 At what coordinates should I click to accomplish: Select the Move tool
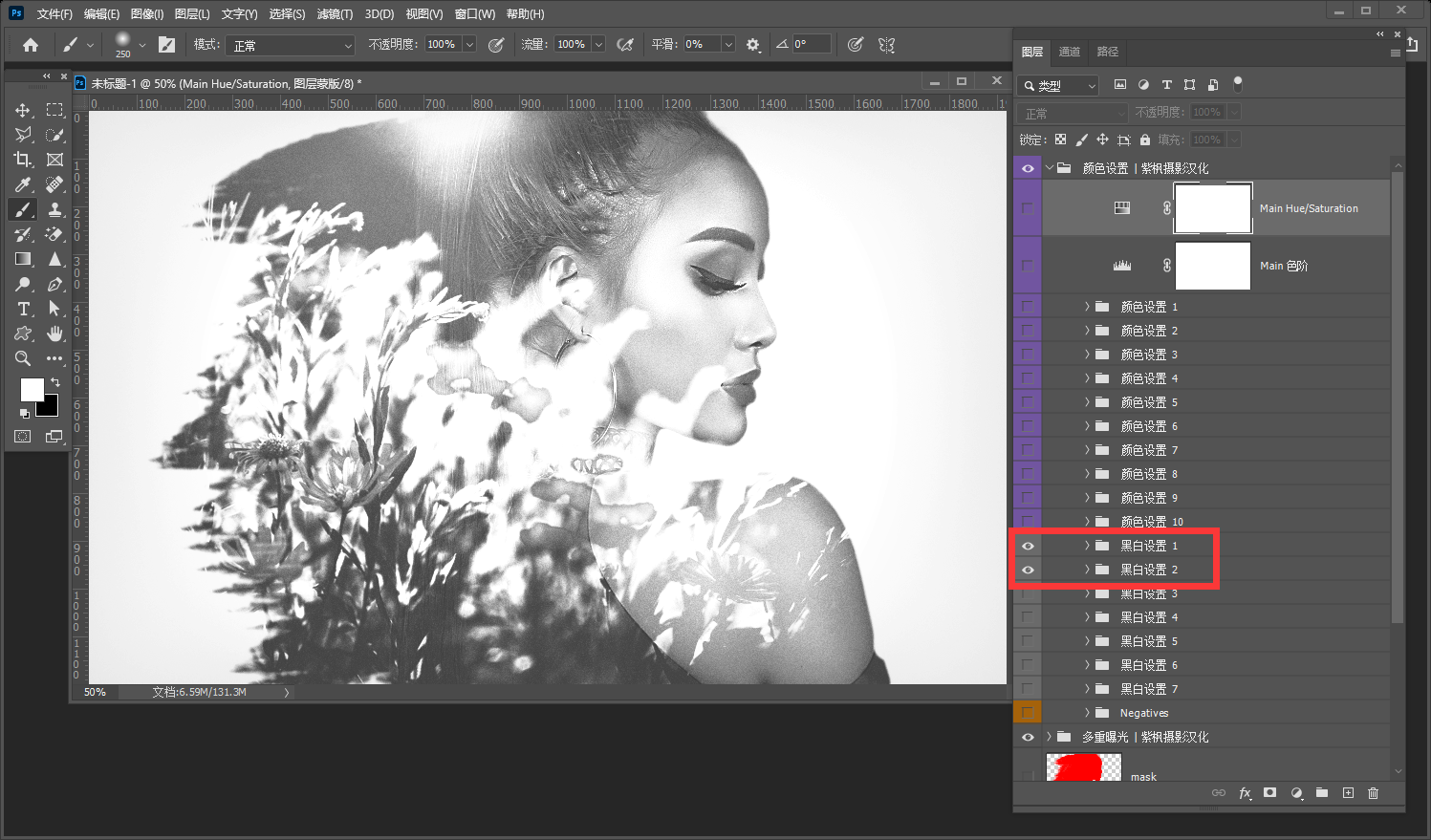(x=23, y=111)
